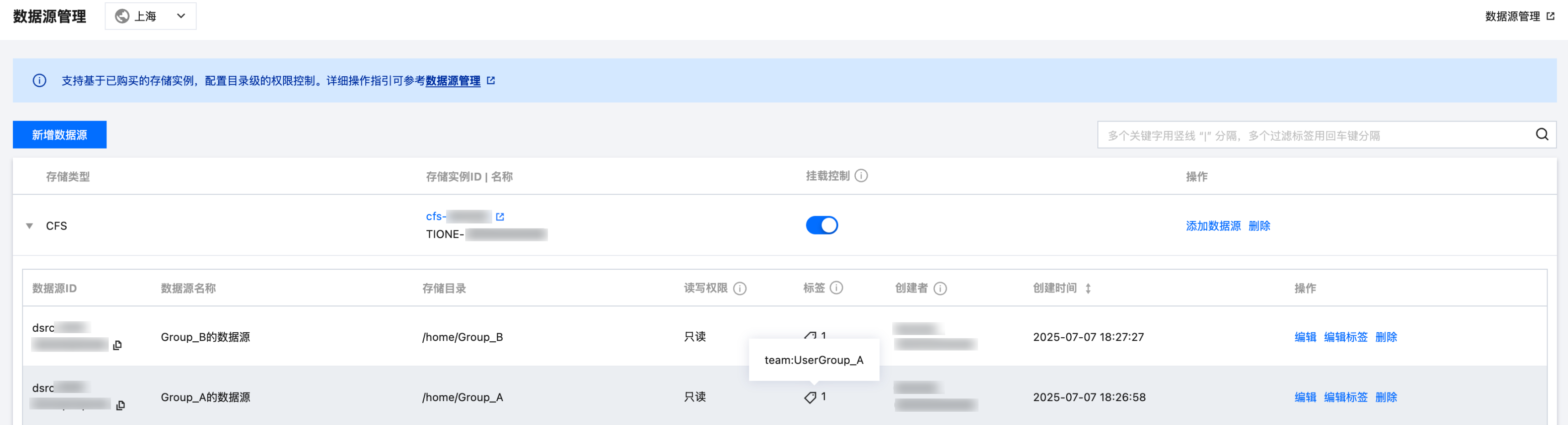The width and height of the screenshot is (1568, 425).
Task: Click 编辑 for Group_A data source
Action: [1305, 398]
